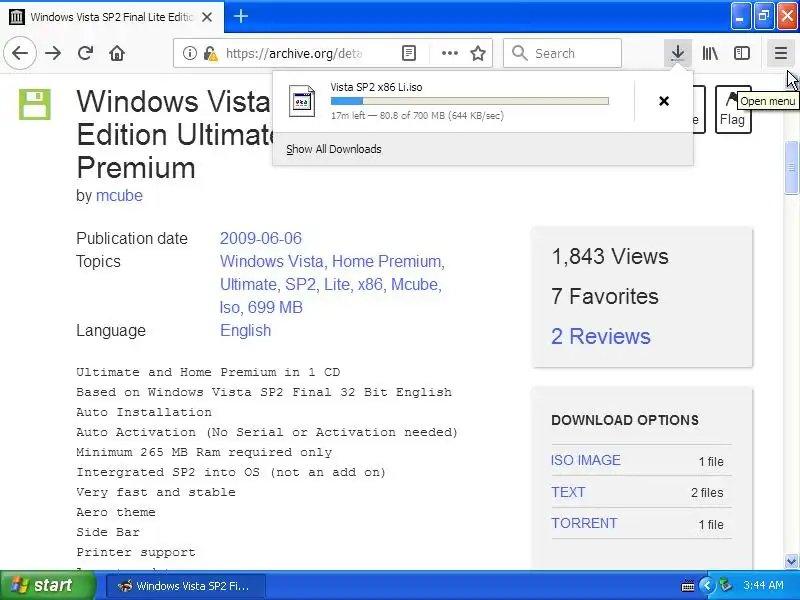Click the 'Very fast and stable' line
Viewport: 800px width, 600px height.
156,492
